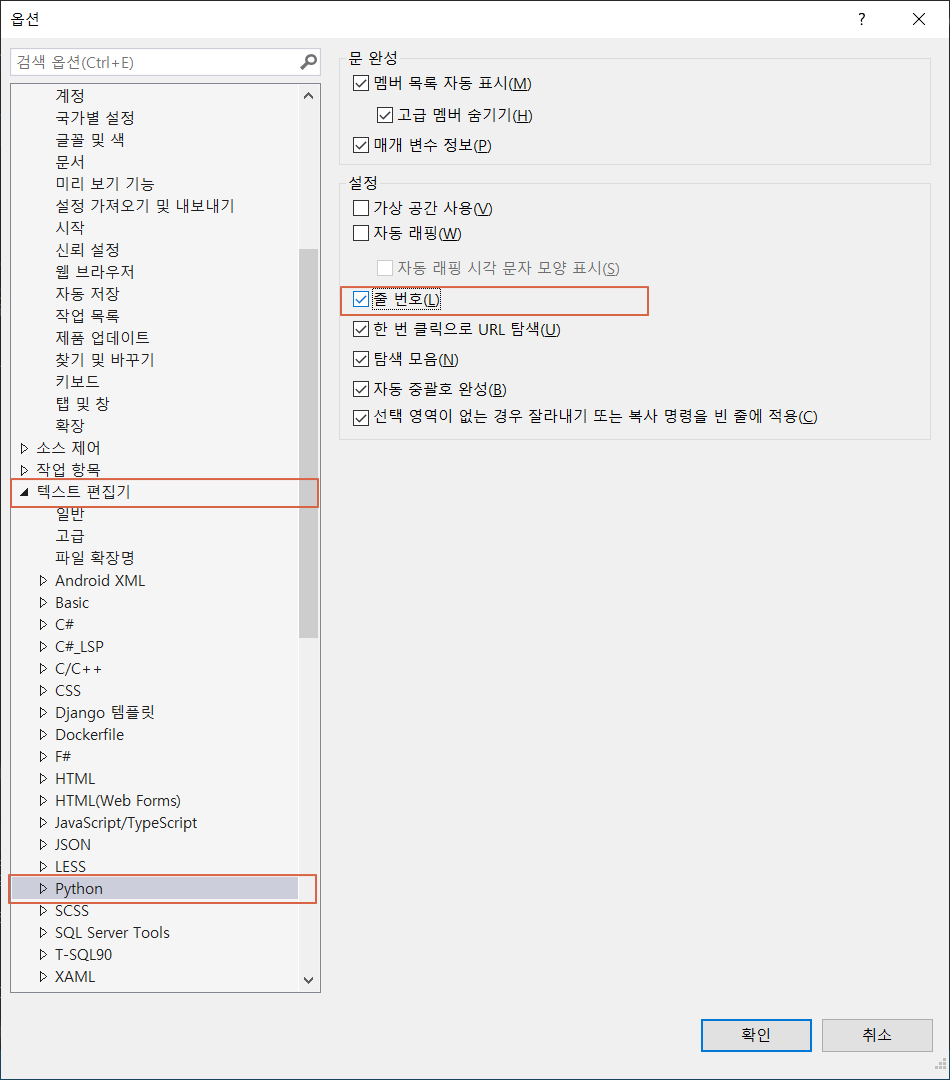Toggle 탐색 모음 checkbox

click(360, 359)
